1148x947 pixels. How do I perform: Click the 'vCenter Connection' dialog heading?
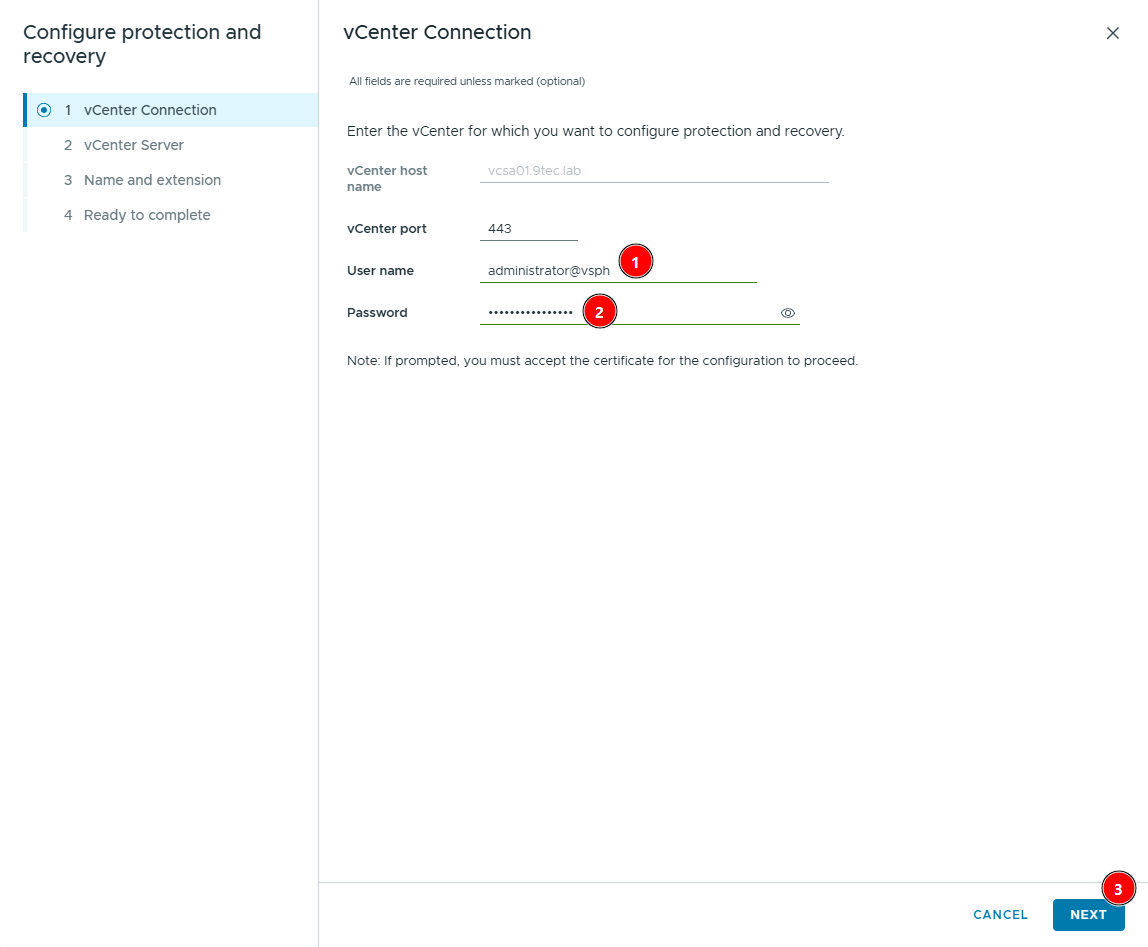coord(437,32)
